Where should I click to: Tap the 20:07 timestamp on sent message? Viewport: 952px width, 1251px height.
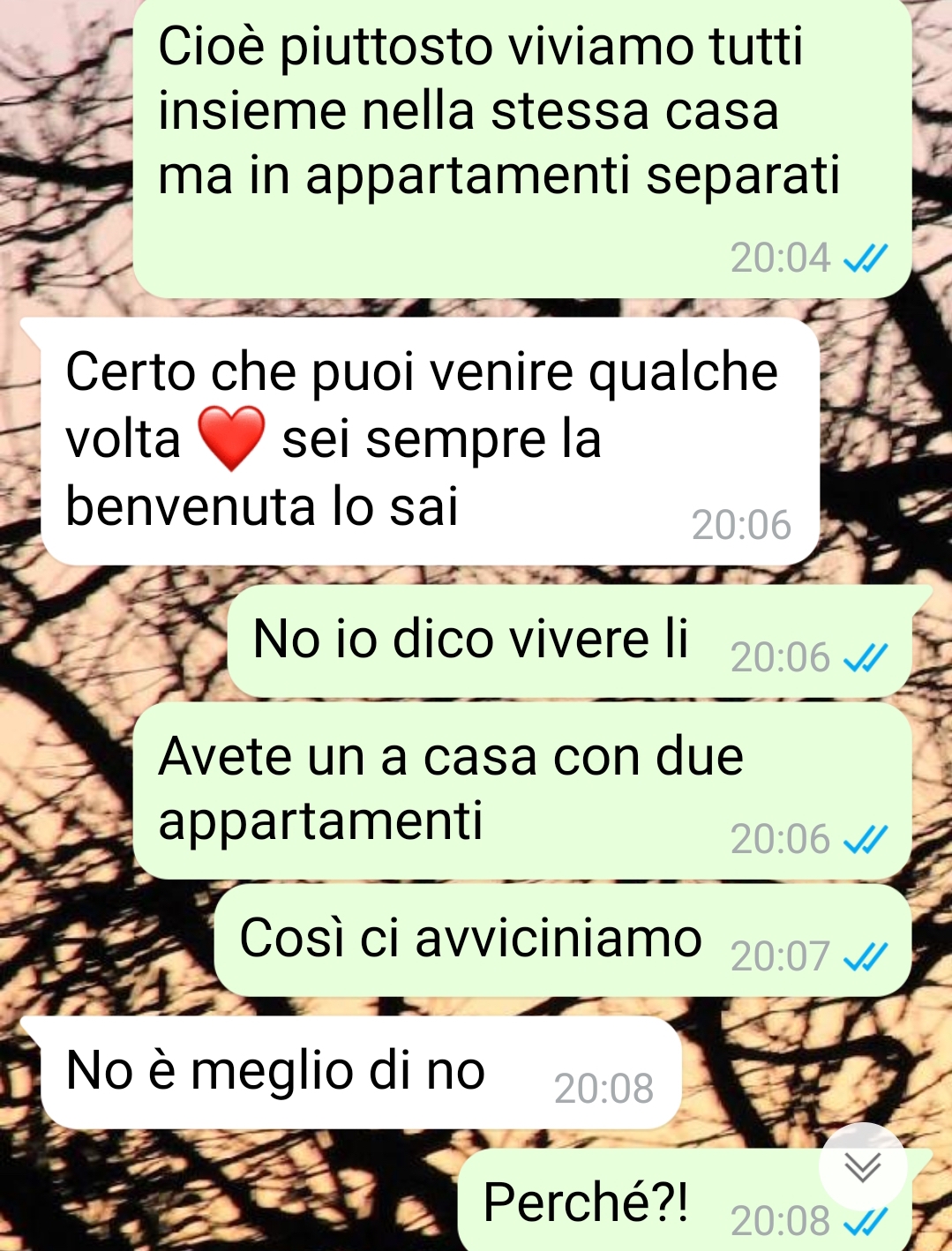click(781, 956)
